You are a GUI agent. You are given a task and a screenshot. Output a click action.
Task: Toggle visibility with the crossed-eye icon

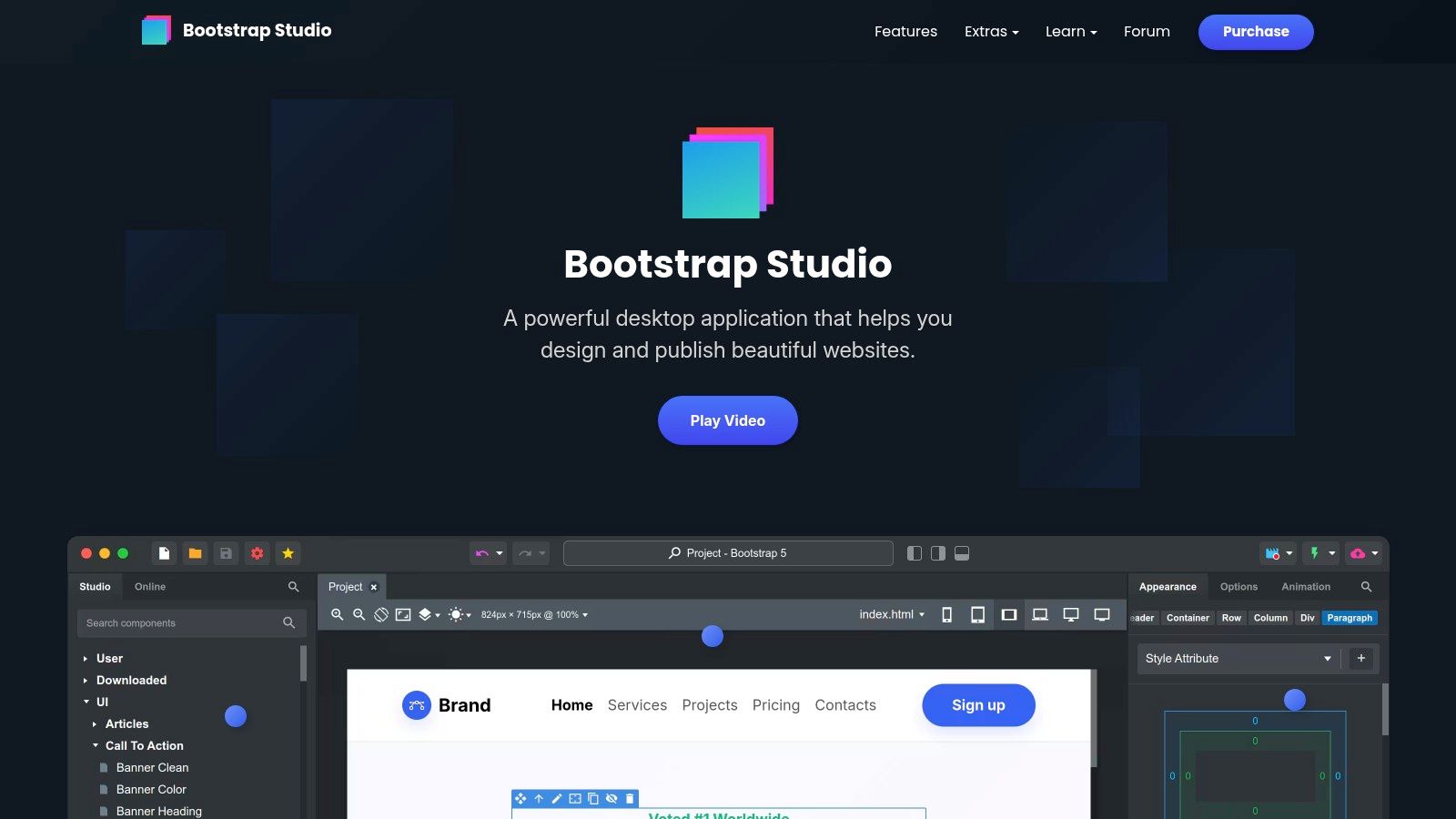[612, 798]
